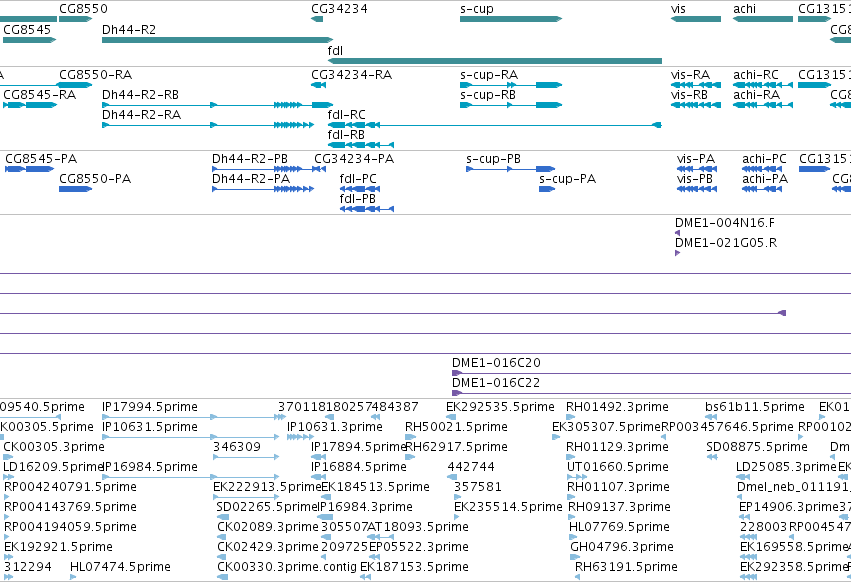This screenshot has height=582, width=851.
Task: Select the fdl-RC transcript label
Action: pyautogui.click(x=347, y=115)
